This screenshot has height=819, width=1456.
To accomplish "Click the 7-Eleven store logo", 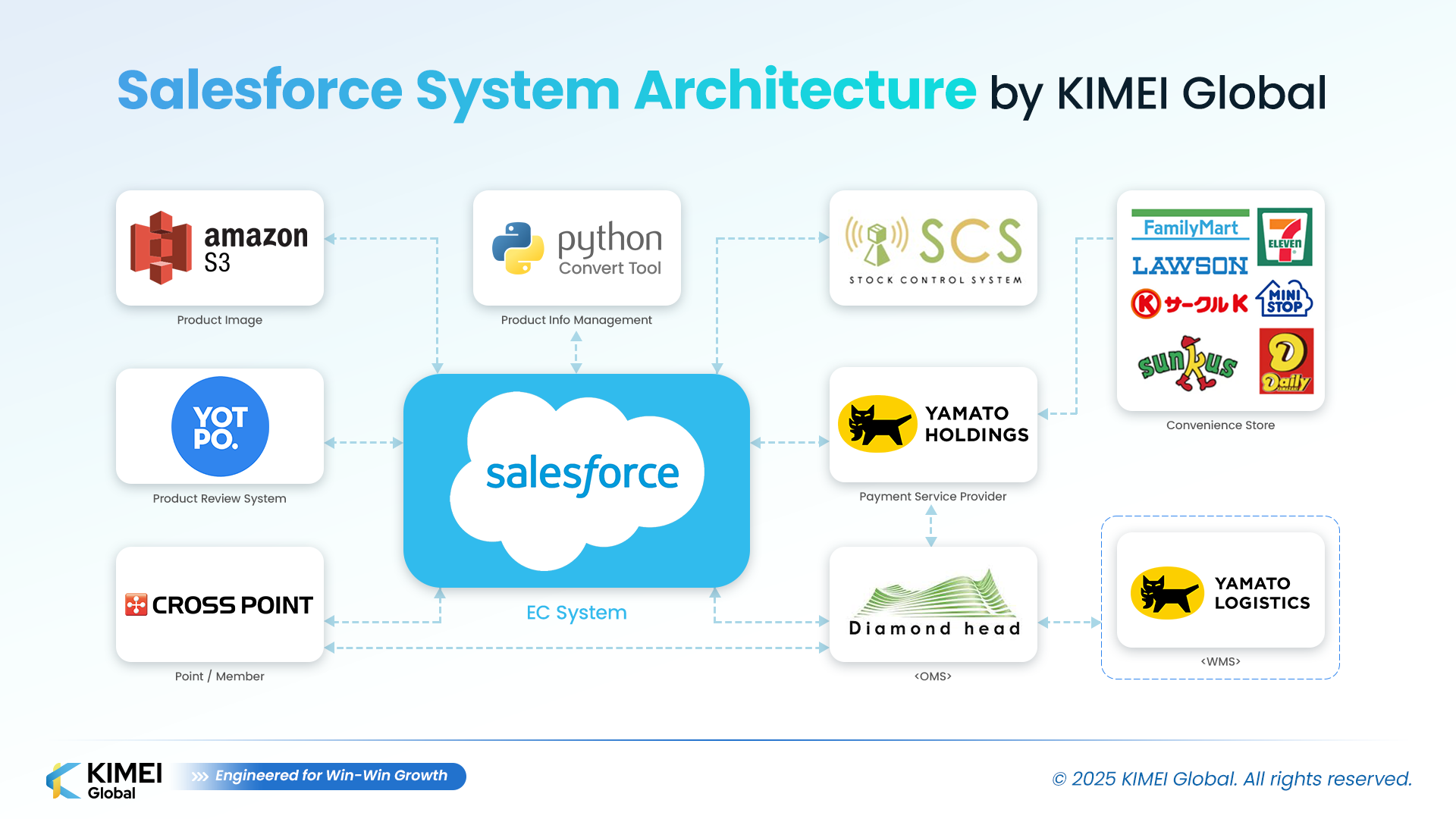I will [x=1285, y=237].
